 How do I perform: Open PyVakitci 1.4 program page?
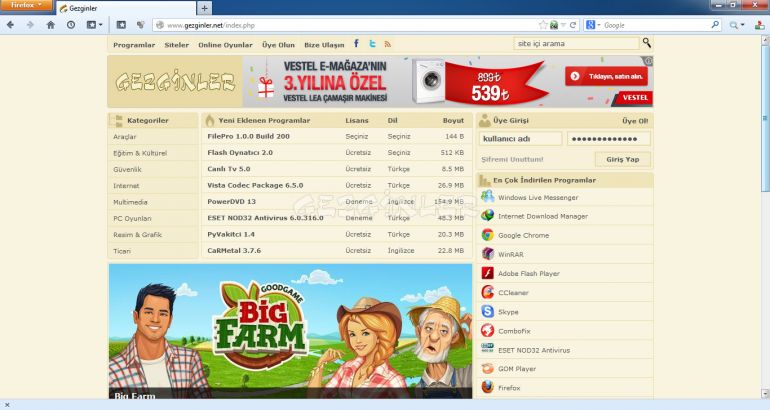(231, 234)
